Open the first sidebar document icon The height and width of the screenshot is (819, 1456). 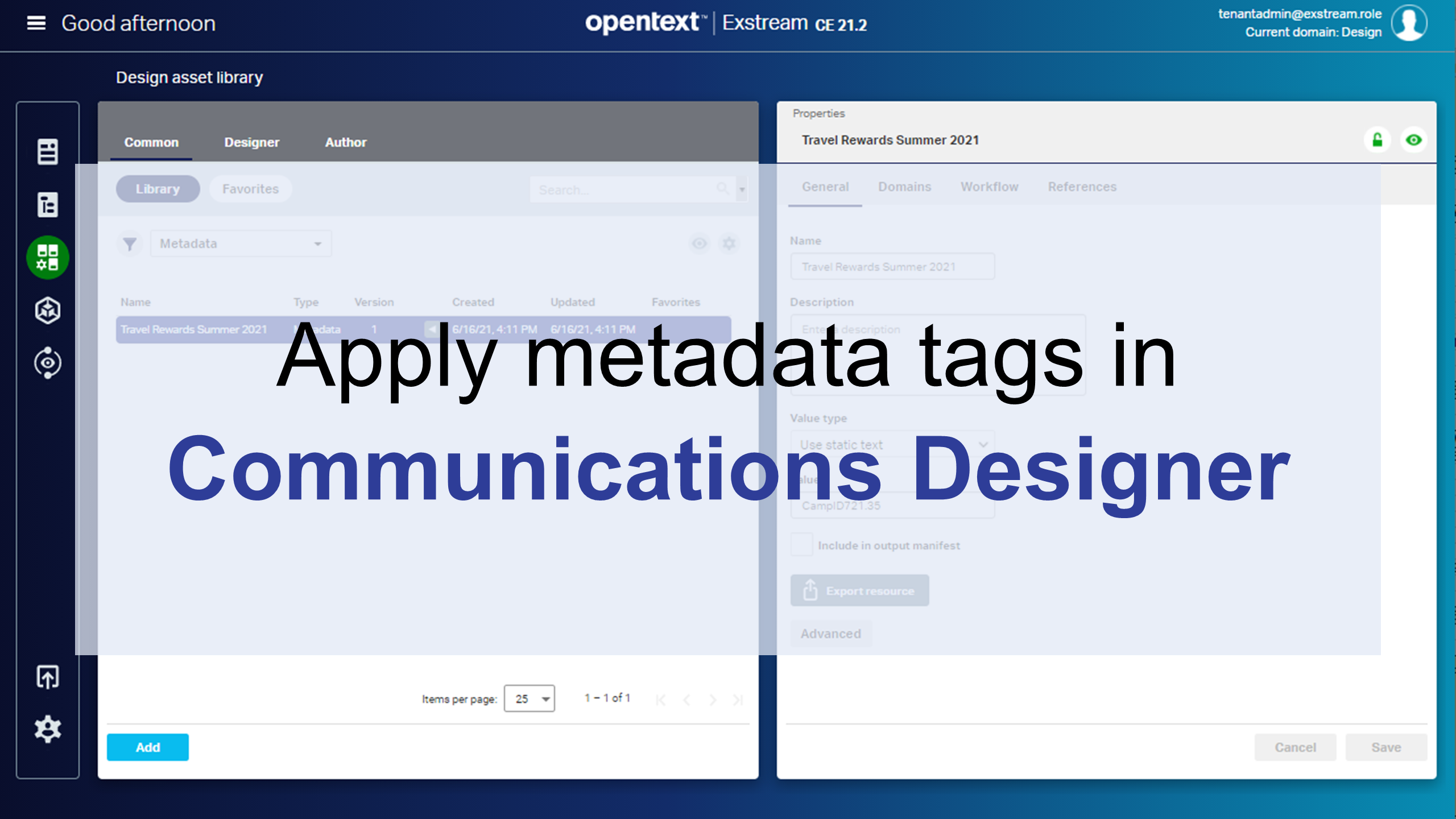(48, 152)
